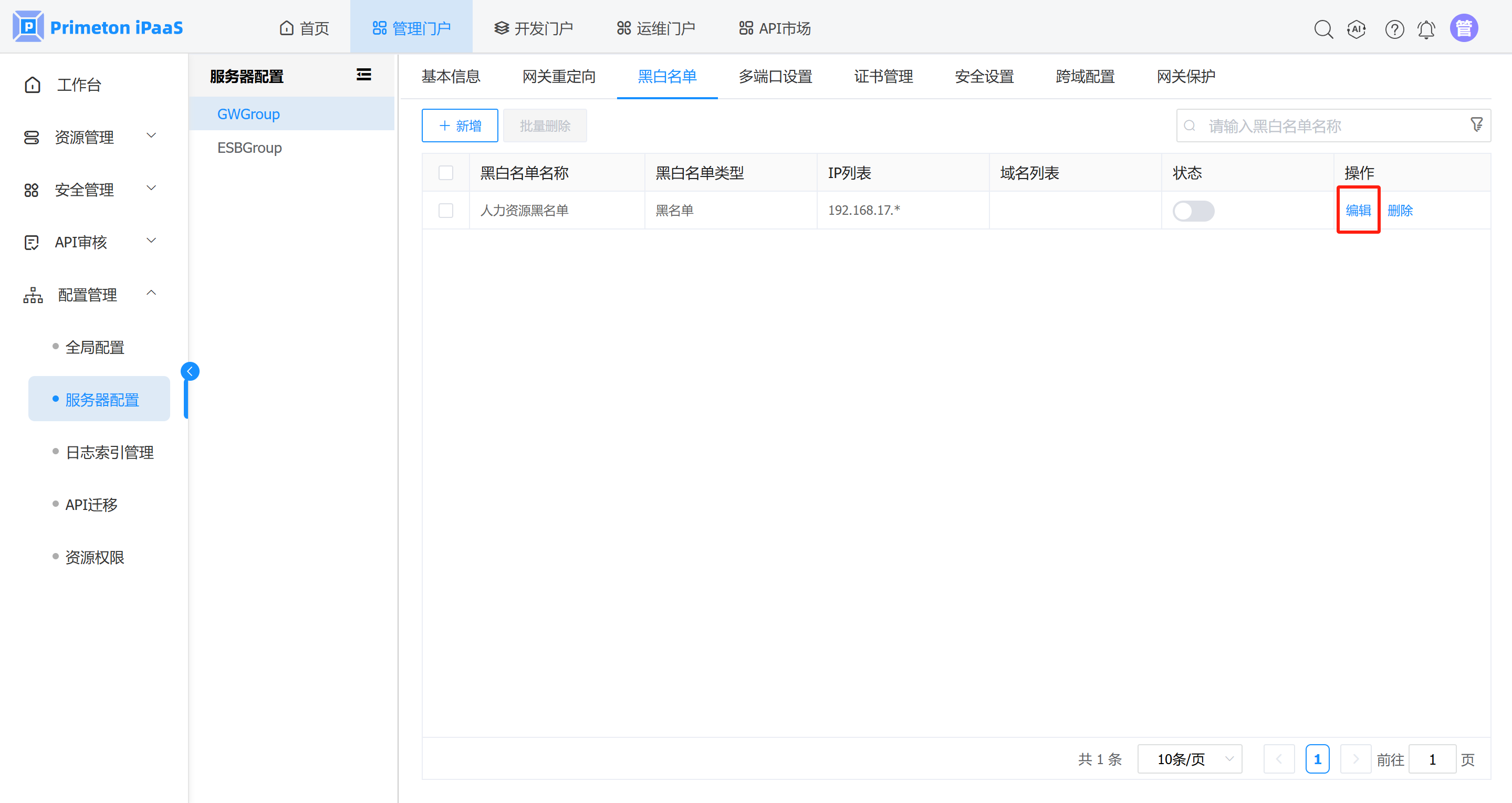Click the filter funnel icon in search box
The image size is (1512, 803).
pyautogui.click(x=1476, y=124)
